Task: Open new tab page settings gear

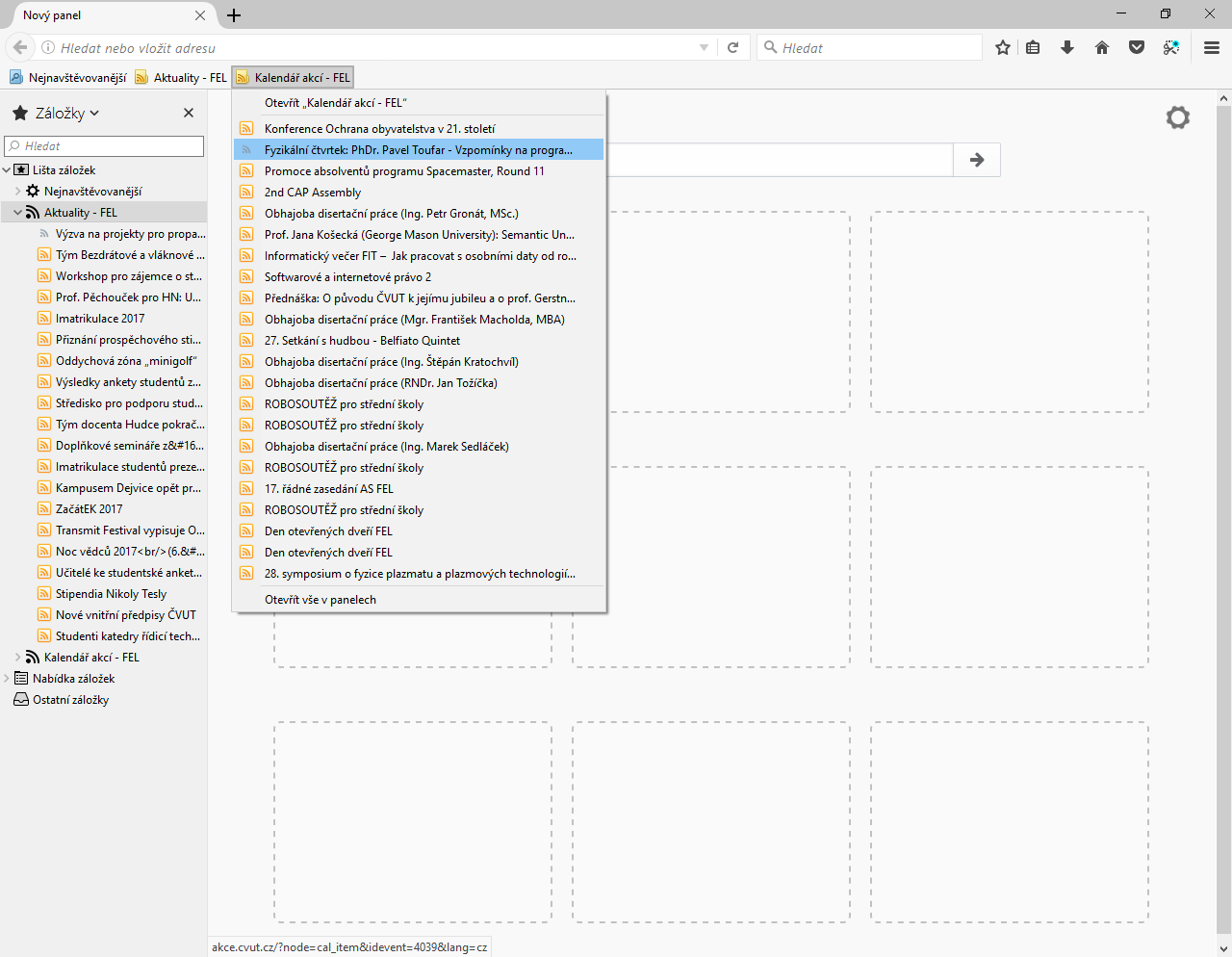Action: click(1177, 117)
